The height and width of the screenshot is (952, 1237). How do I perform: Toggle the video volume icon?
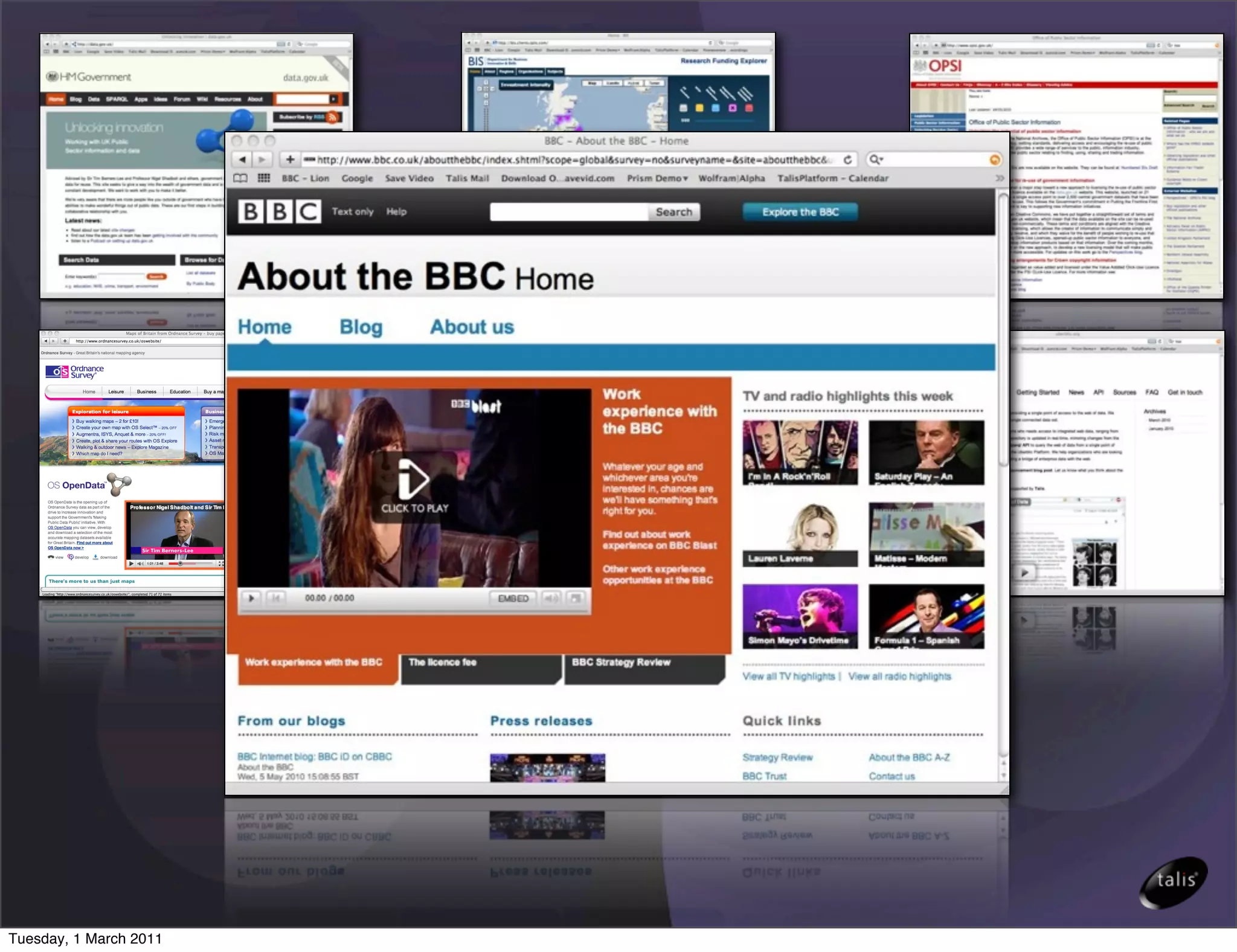[x=551, y=598]
